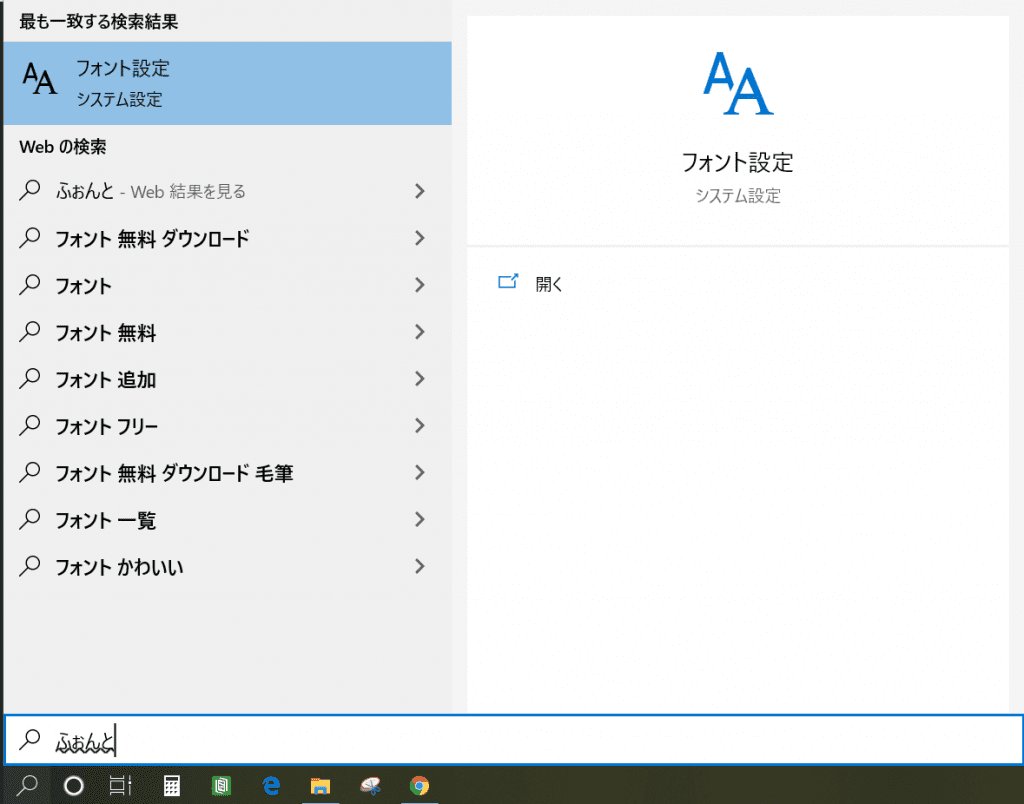
Task: Launch Calculator from the taskbar
Action: tap(172, 786)
